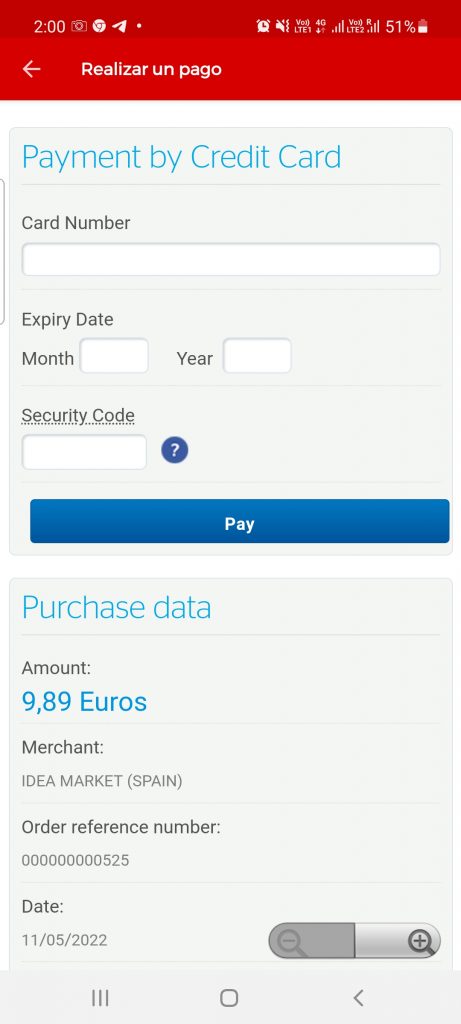Tap the alarm icon in status bar

(263, 26)
